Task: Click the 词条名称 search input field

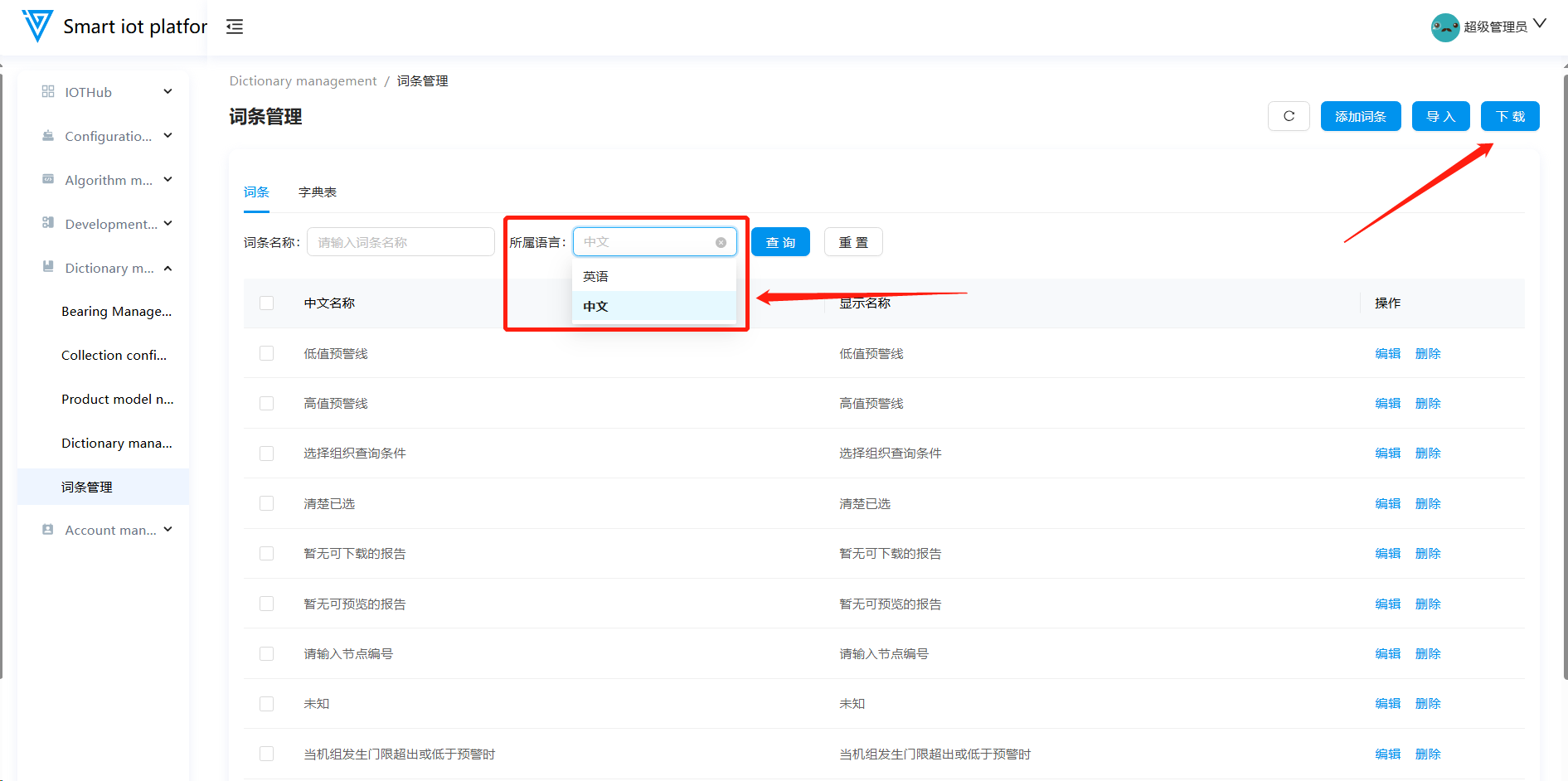Action: 400,242
